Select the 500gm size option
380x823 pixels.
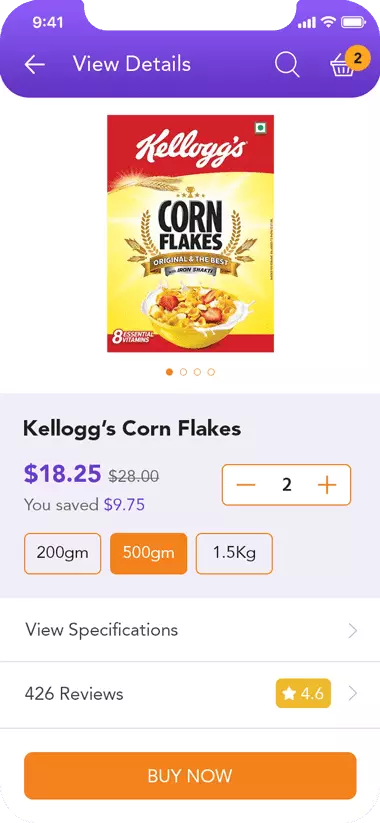tap(149, 553)
